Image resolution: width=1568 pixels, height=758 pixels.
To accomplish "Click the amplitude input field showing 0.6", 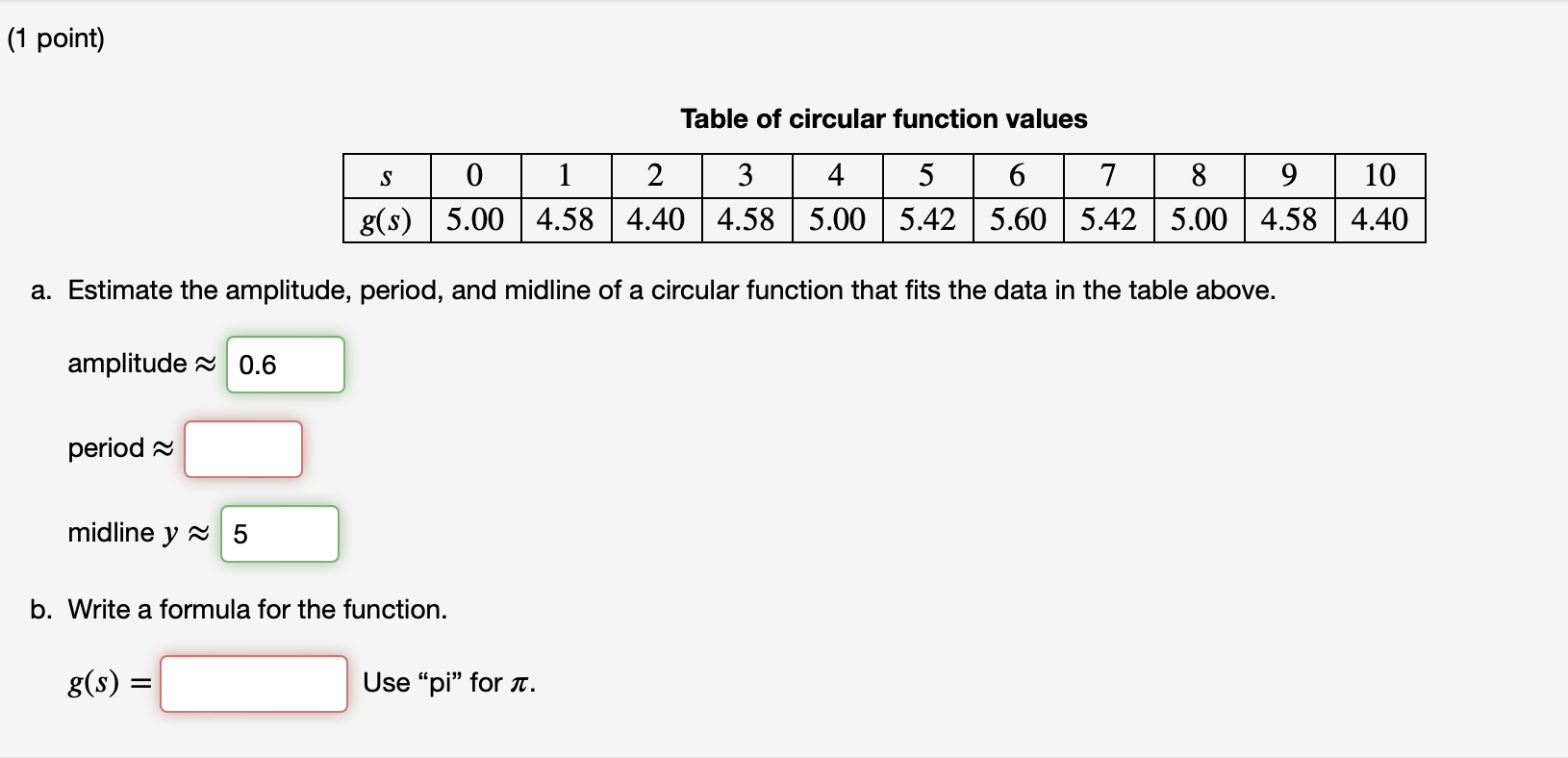I will click(x=285, y=365).
